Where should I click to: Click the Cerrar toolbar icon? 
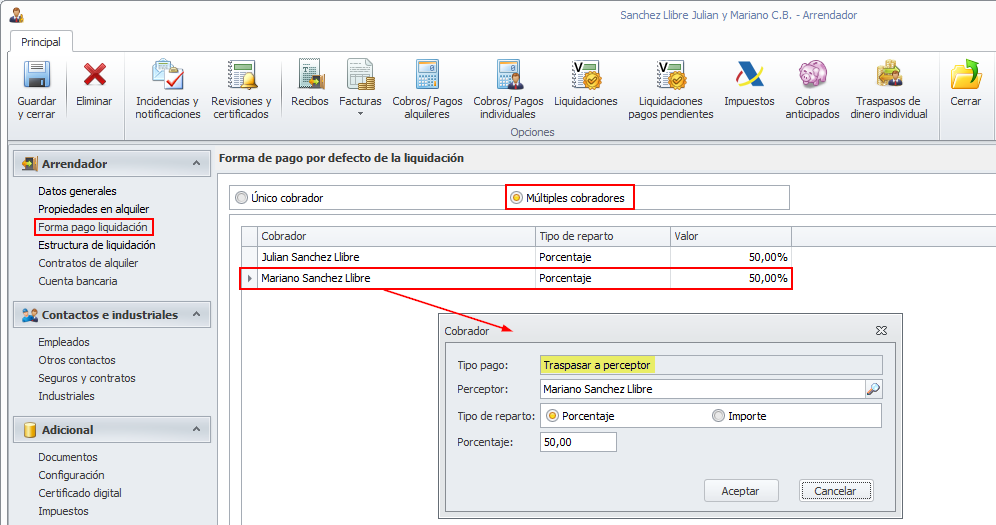(x=966, y=74)
